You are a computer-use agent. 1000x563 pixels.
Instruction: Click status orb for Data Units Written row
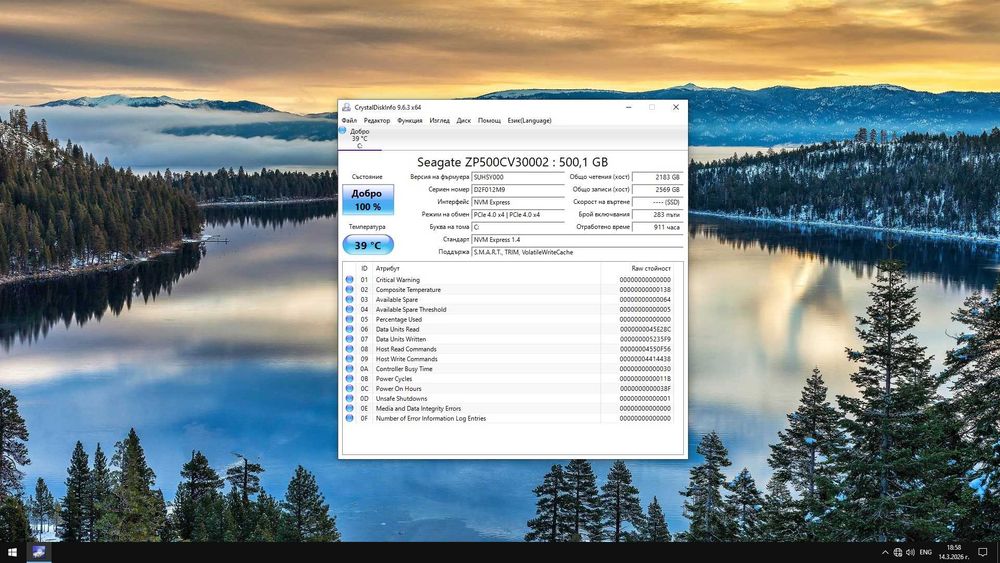[x=349, y=339]
